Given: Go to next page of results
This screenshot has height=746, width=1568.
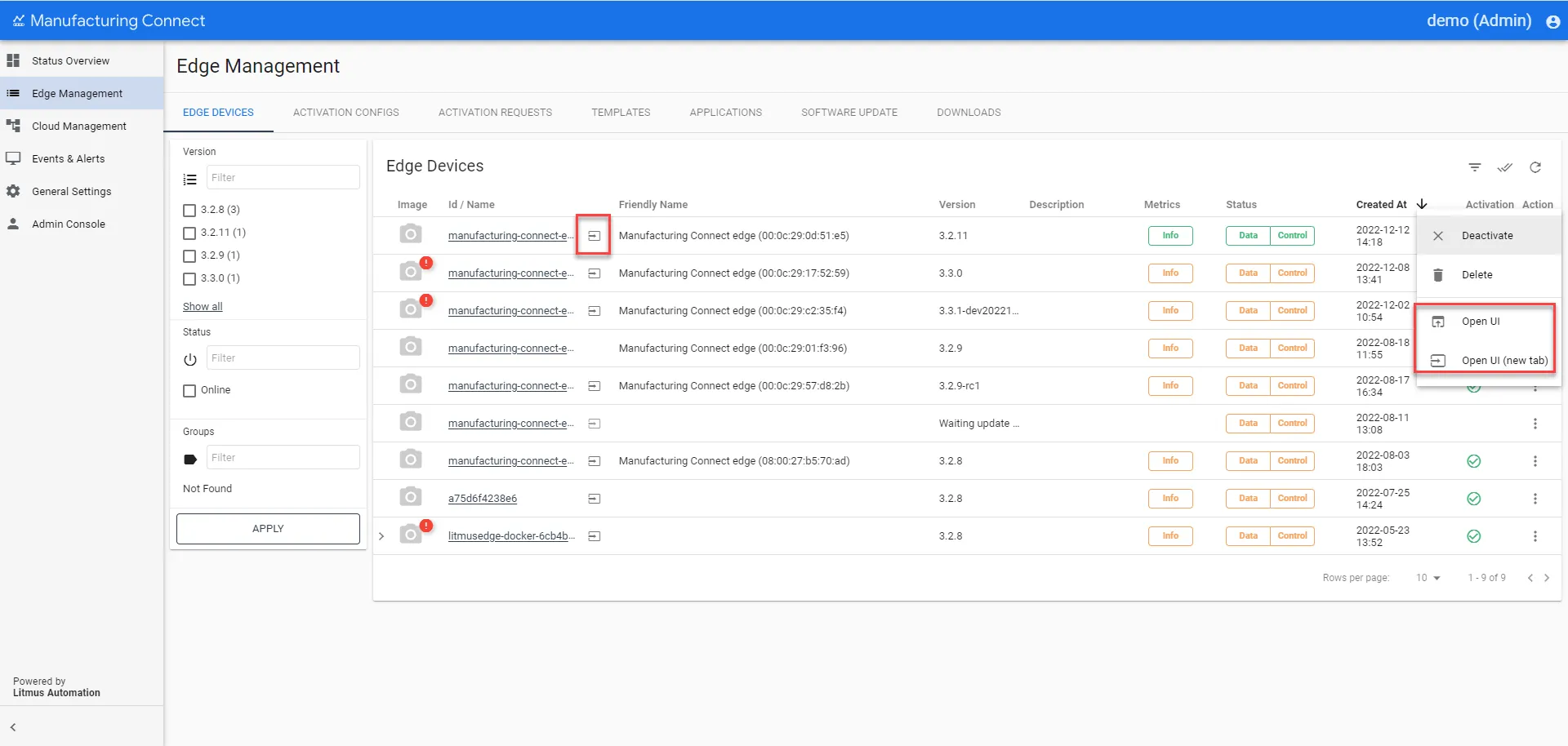Looking at the screenshot, I should [1547, 578].
